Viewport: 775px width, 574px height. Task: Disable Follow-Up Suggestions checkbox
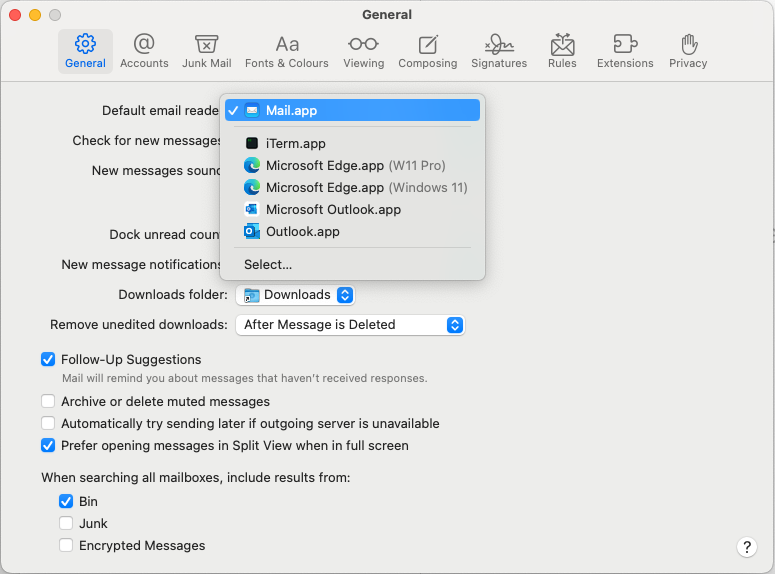click(x=48, y=359)
